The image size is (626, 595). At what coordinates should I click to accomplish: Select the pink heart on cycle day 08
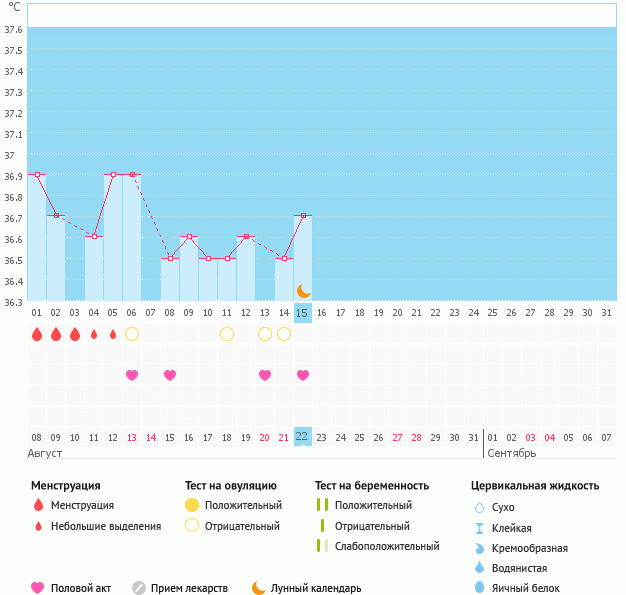tap(170, 375)
